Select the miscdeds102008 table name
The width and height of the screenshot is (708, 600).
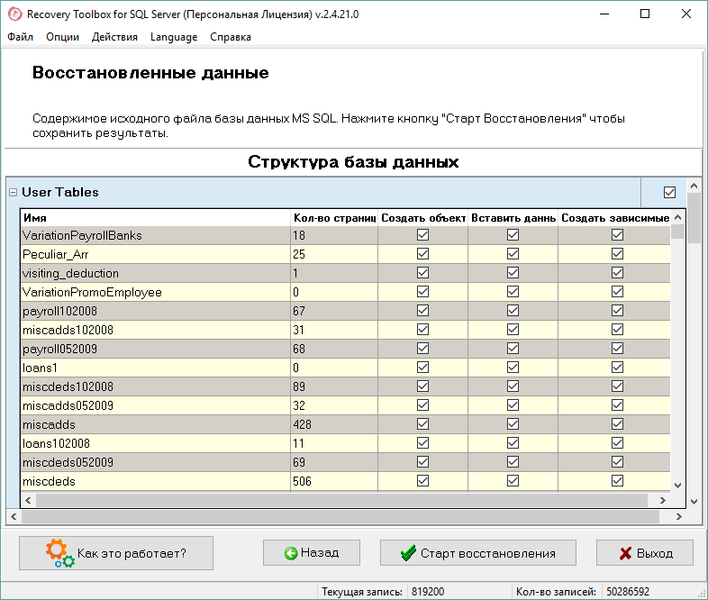pyautogui.click(x=68, y=387)
